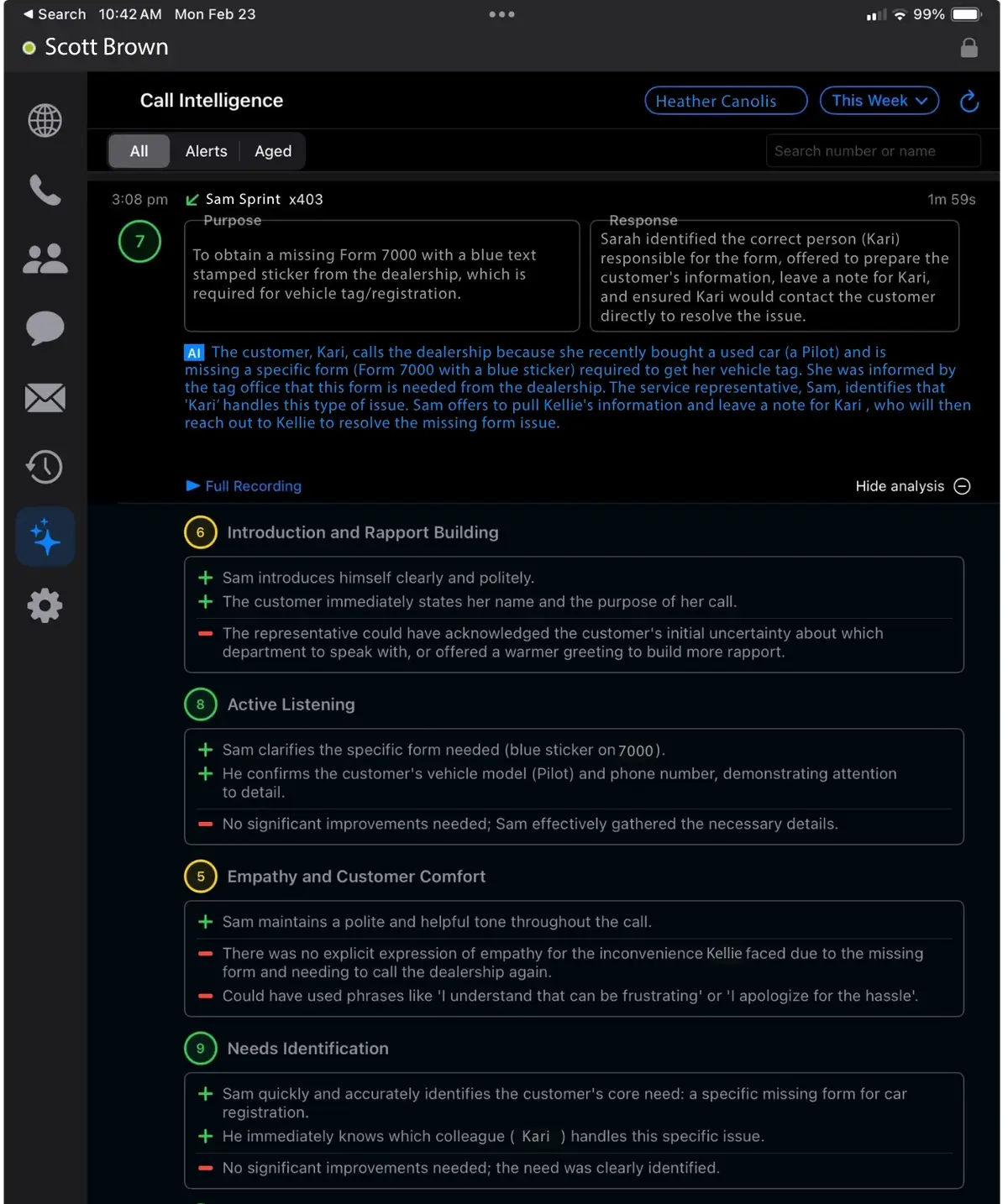
Task: Open the chat bubble icon in sidebar
Action: (x=45, y=328)
